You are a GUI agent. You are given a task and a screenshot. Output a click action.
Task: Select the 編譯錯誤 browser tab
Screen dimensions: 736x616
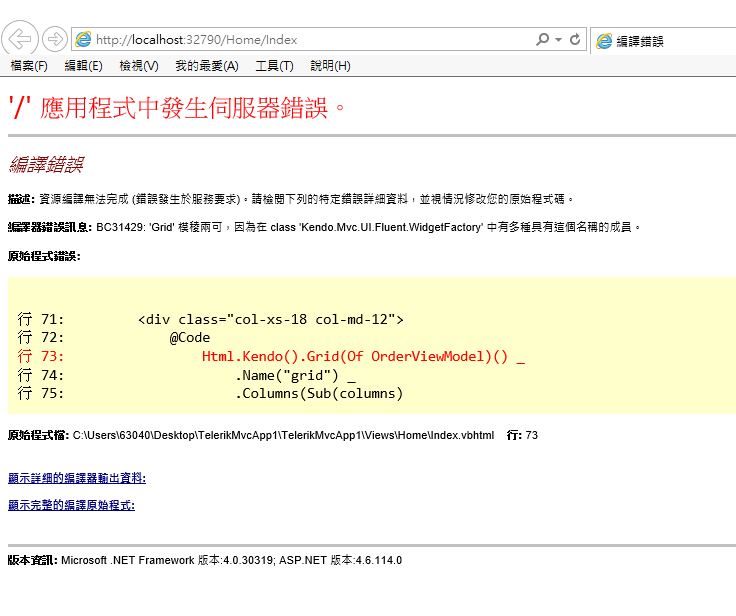640,41
